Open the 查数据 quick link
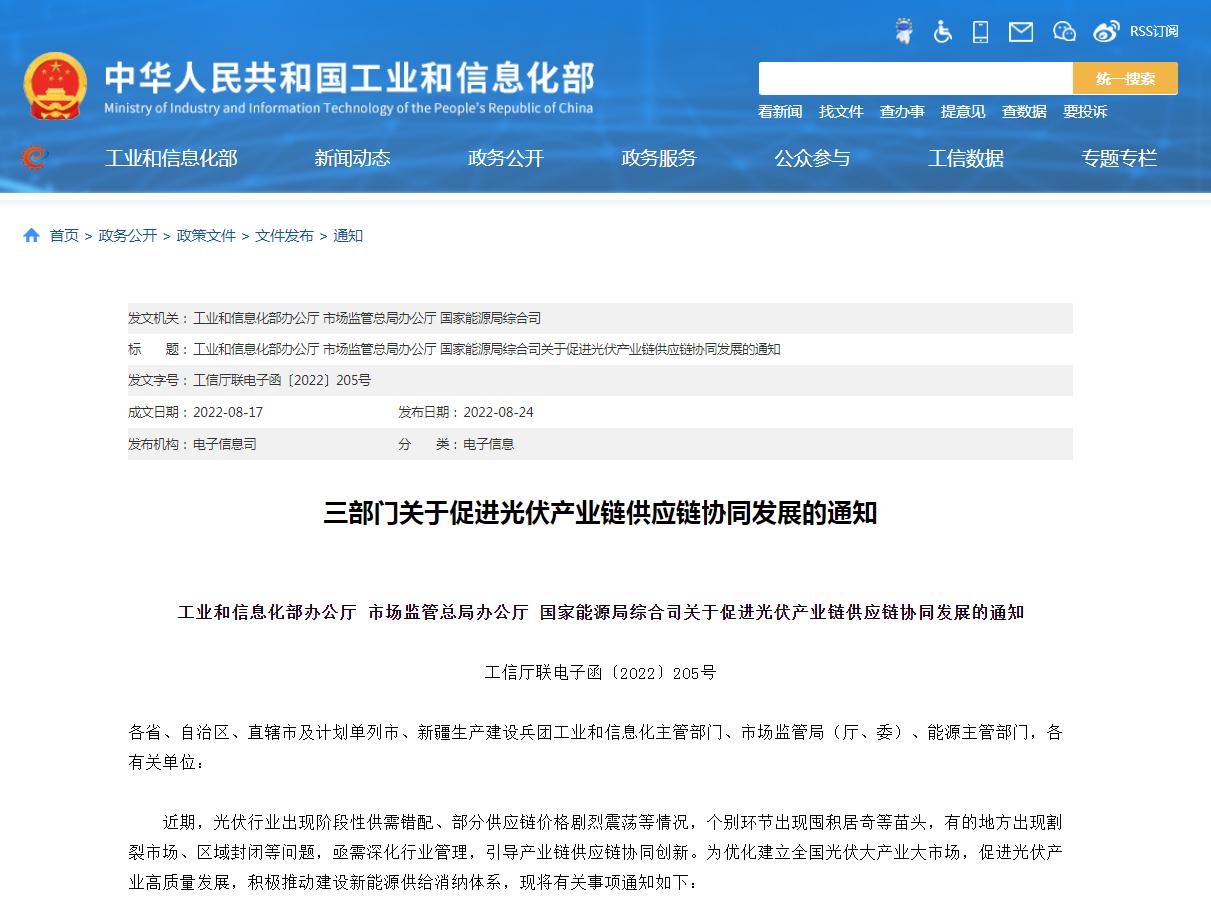The image size is (1211, 906). 1024,112
